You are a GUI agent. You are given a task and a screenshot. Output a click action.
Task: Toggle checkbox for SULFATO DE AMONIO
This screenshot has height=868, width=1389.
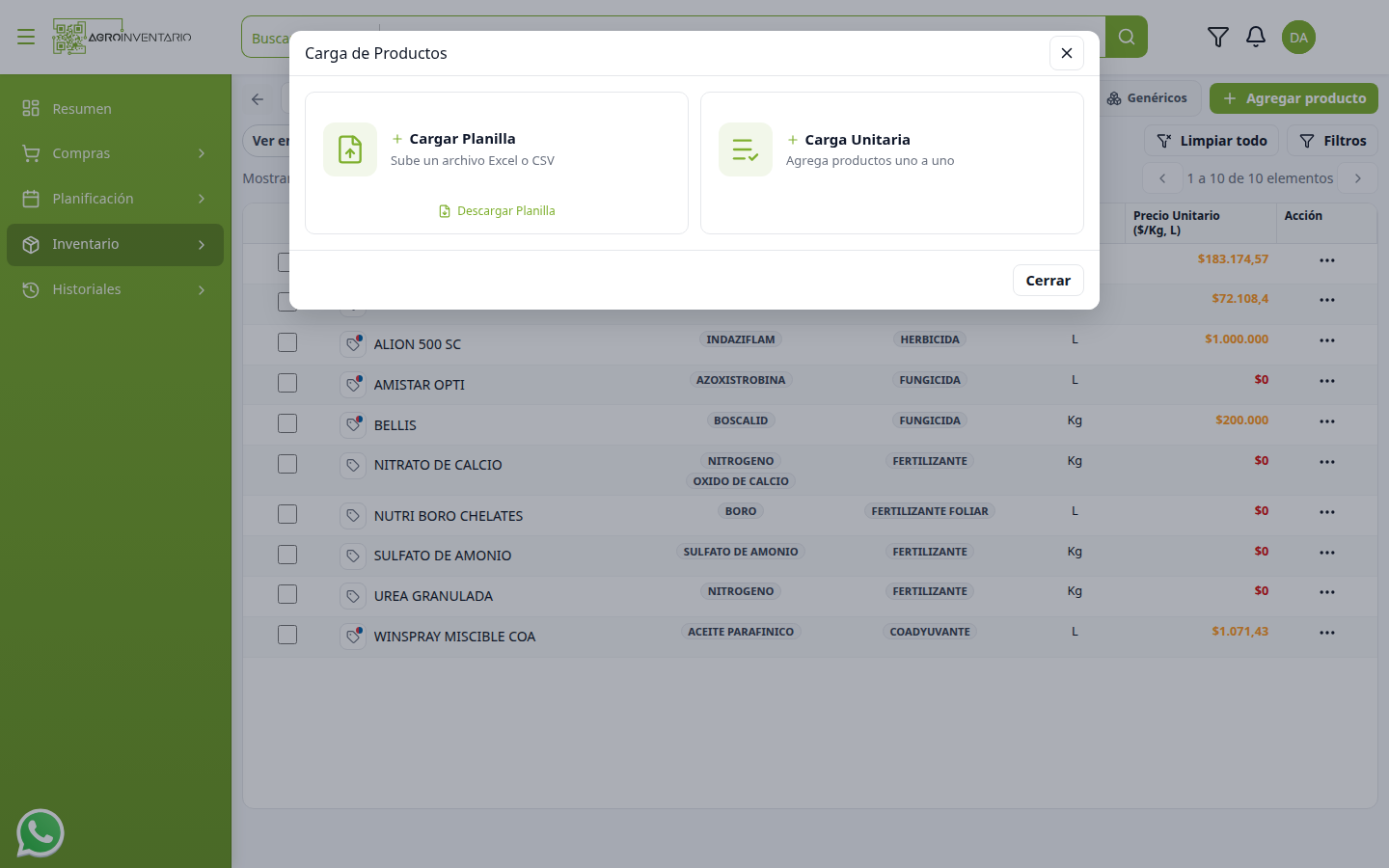click(x=287, y=555)
